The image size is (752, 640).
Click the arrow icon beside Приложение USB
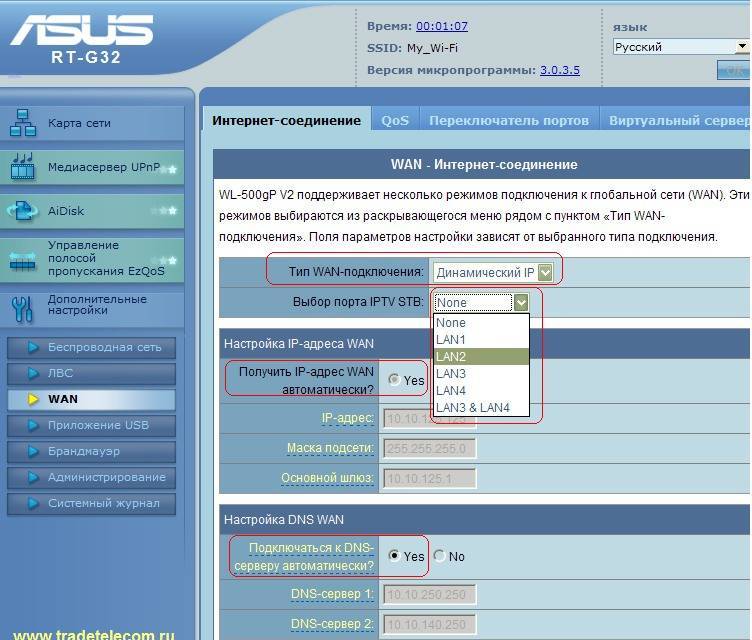coord(33,425)
